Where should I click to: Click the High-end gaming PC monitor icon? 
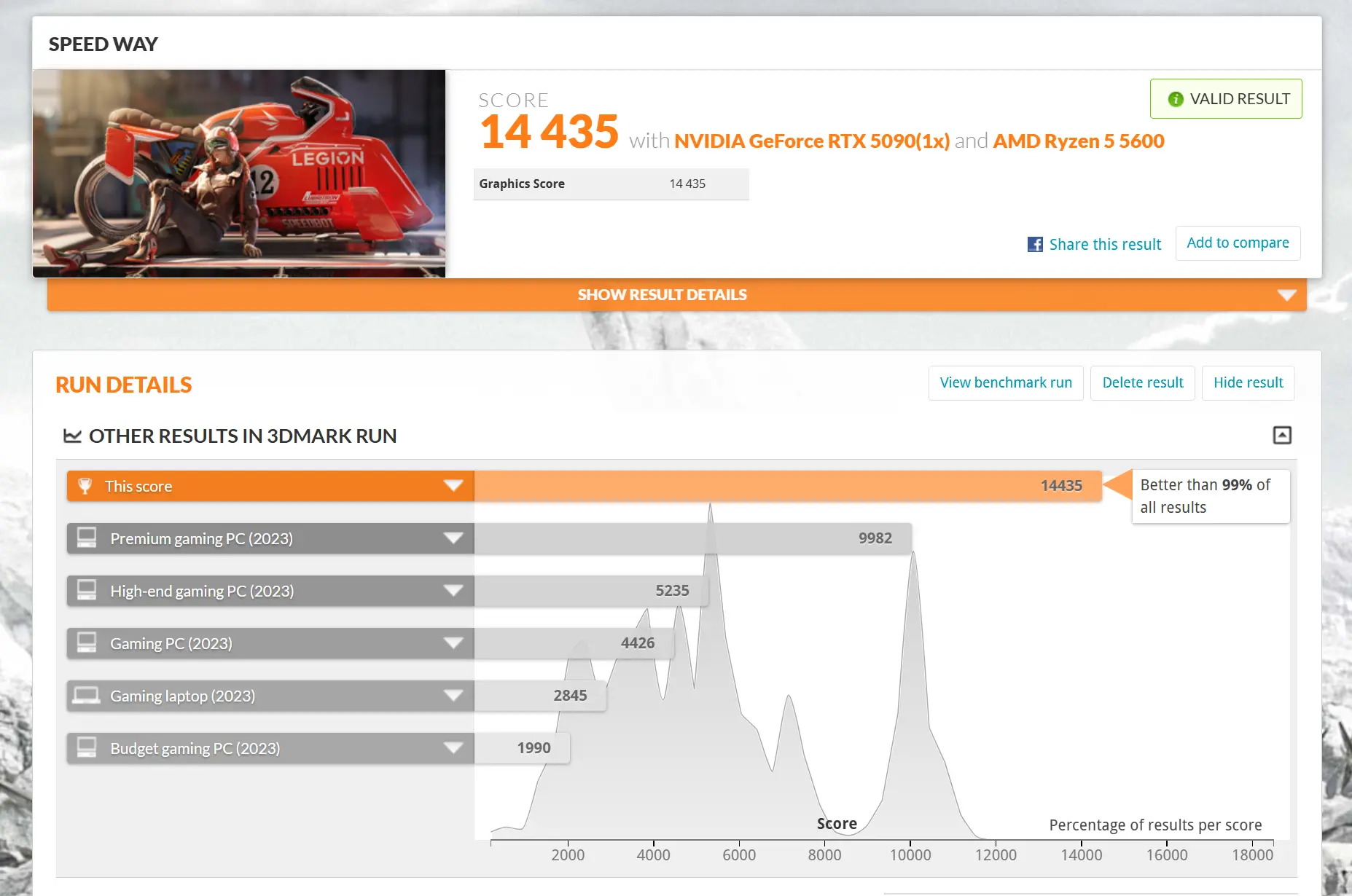click(x=87, y=590)
